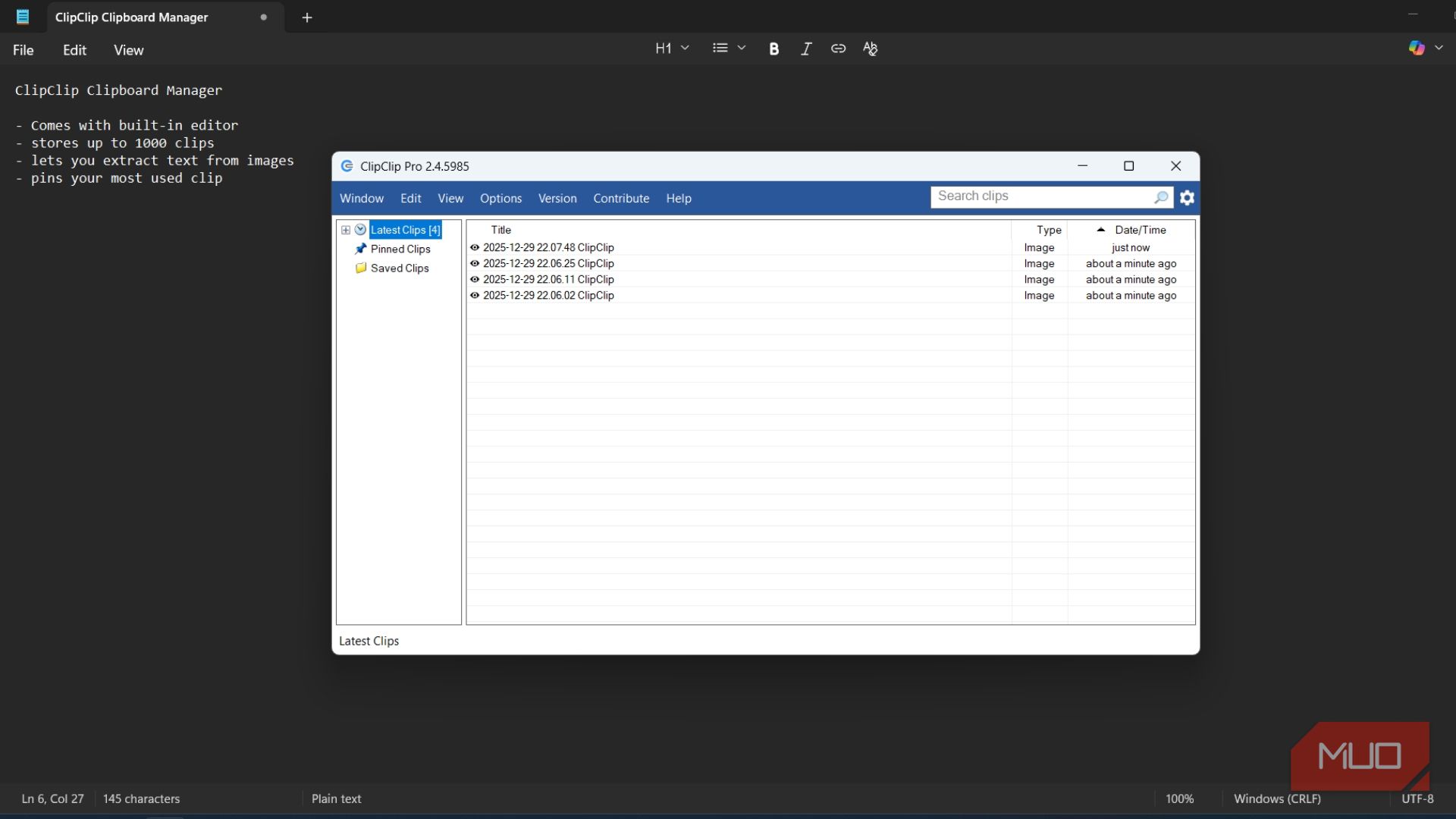Open ClipClip Options menu
This screenshot has height=819, width=1456.
[500, 198]
